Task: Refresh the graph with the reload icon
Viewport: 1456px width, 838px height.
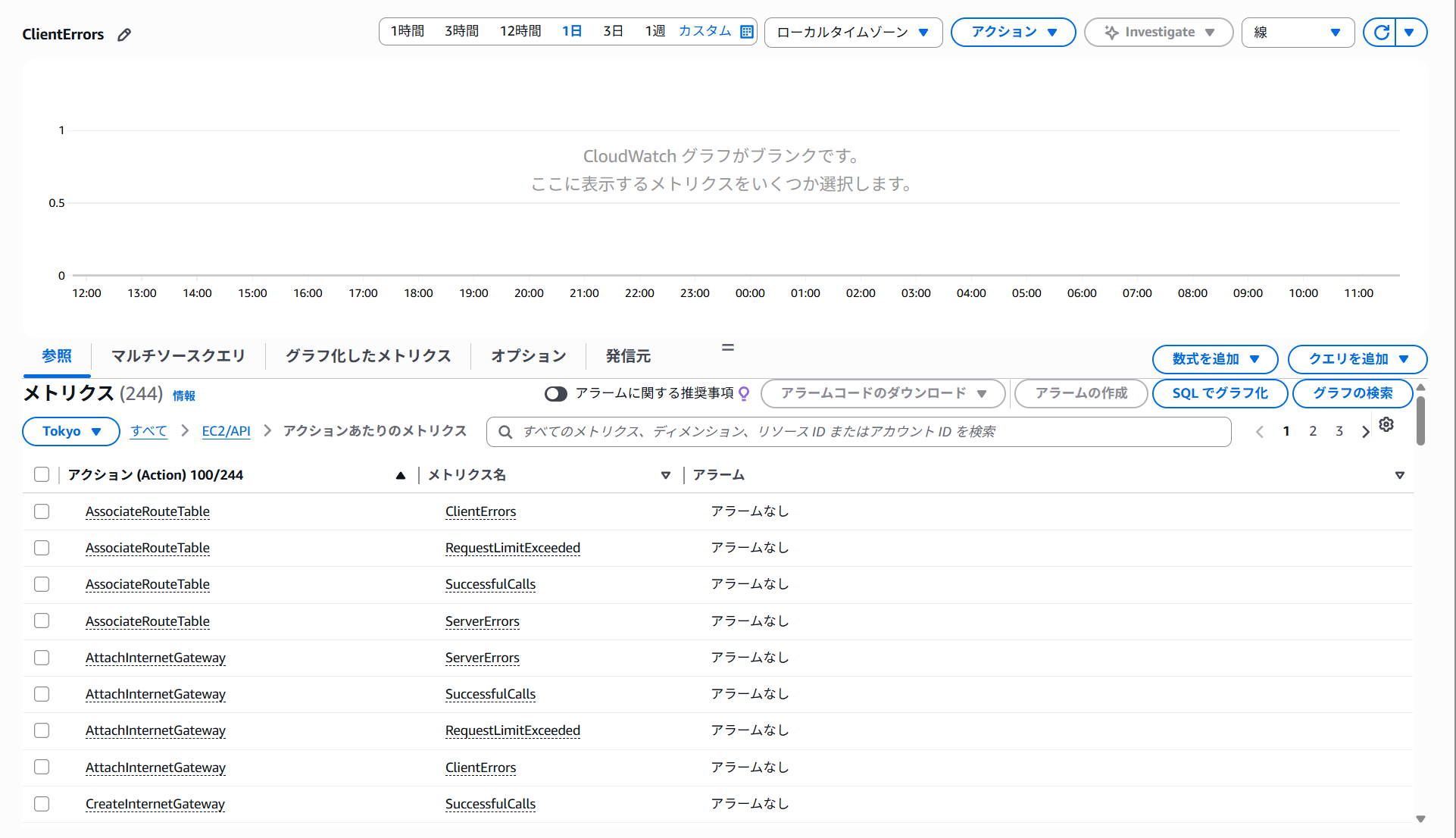Action: click(x=1381, y=32)
